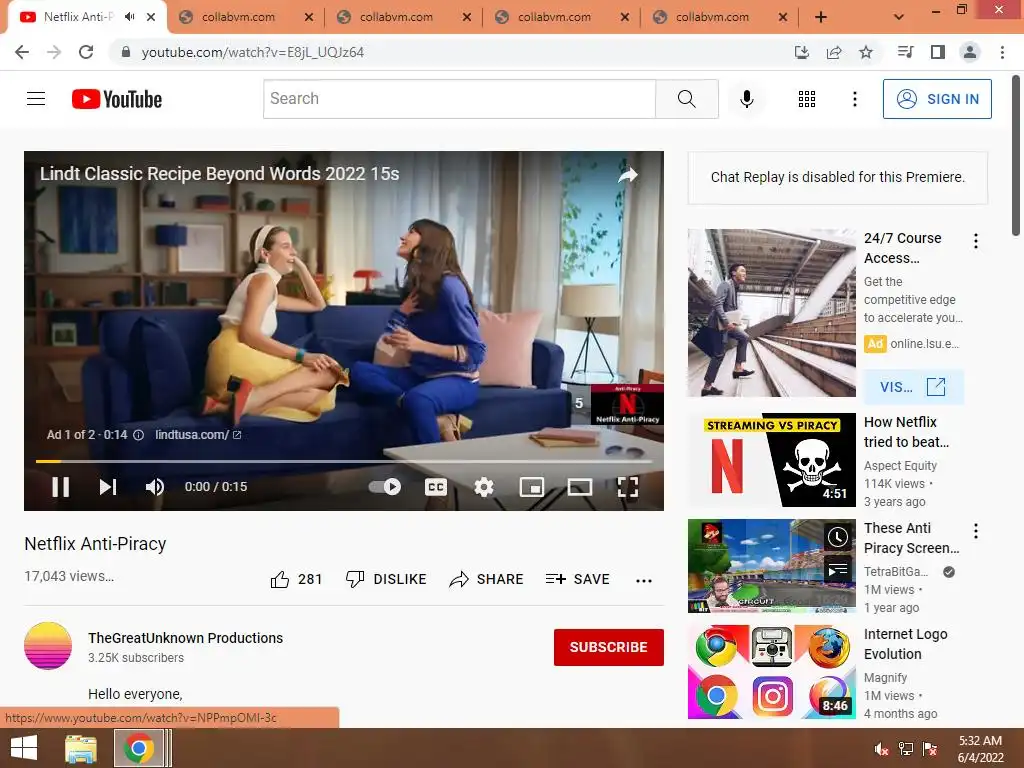Add Anti Piracy Screen video to Watch later
This screenshot has height=768, width=1024.
click(x=838, y=537)
